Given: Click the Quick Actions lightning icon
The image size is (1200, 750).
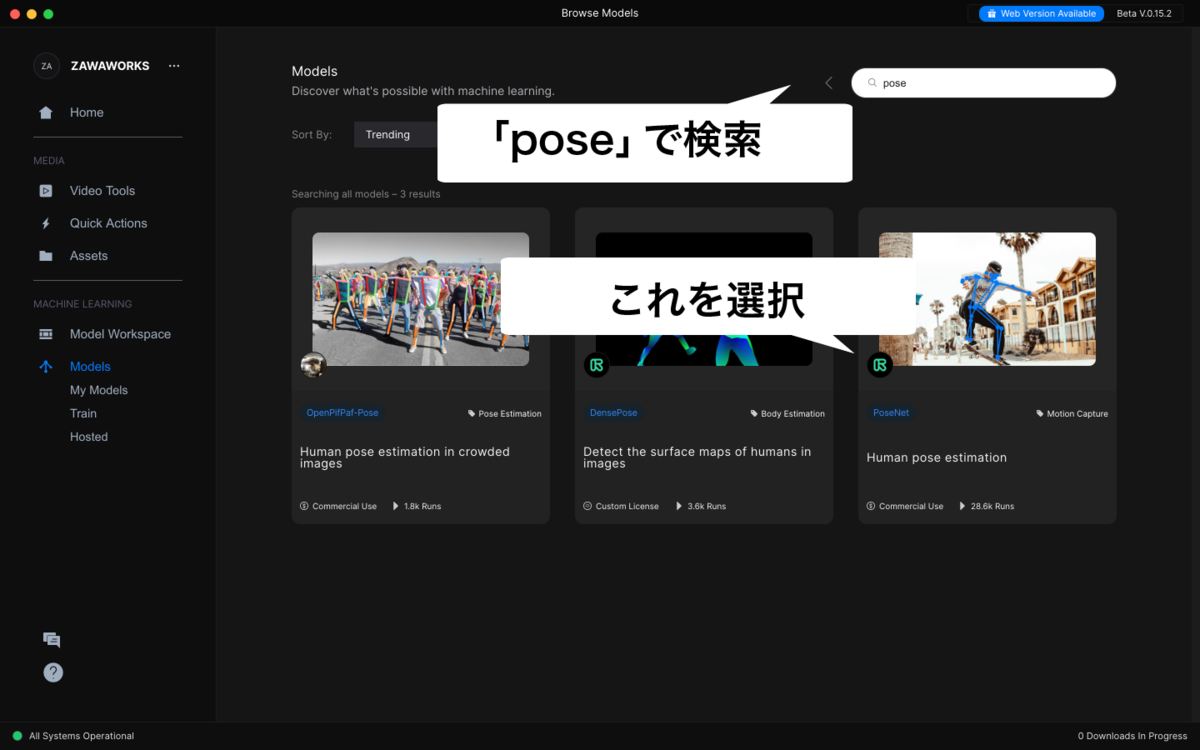Looking at the screenshot, I should click(x=45, y=223).
